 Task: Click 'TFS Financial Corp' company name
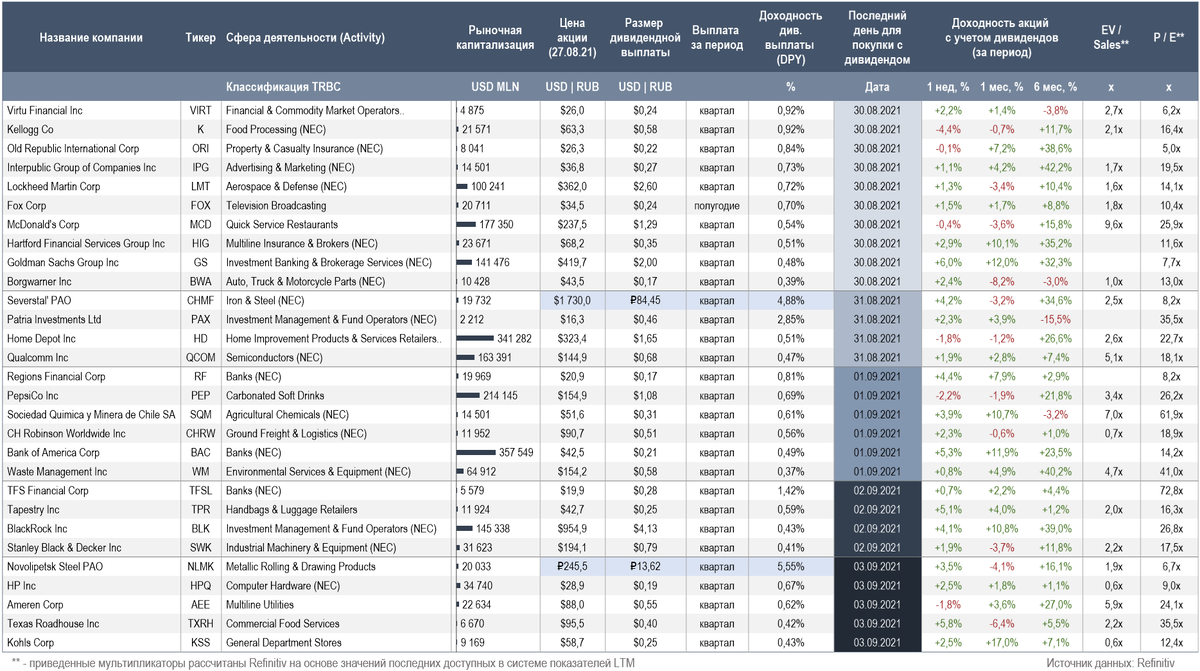coord(47,491)
